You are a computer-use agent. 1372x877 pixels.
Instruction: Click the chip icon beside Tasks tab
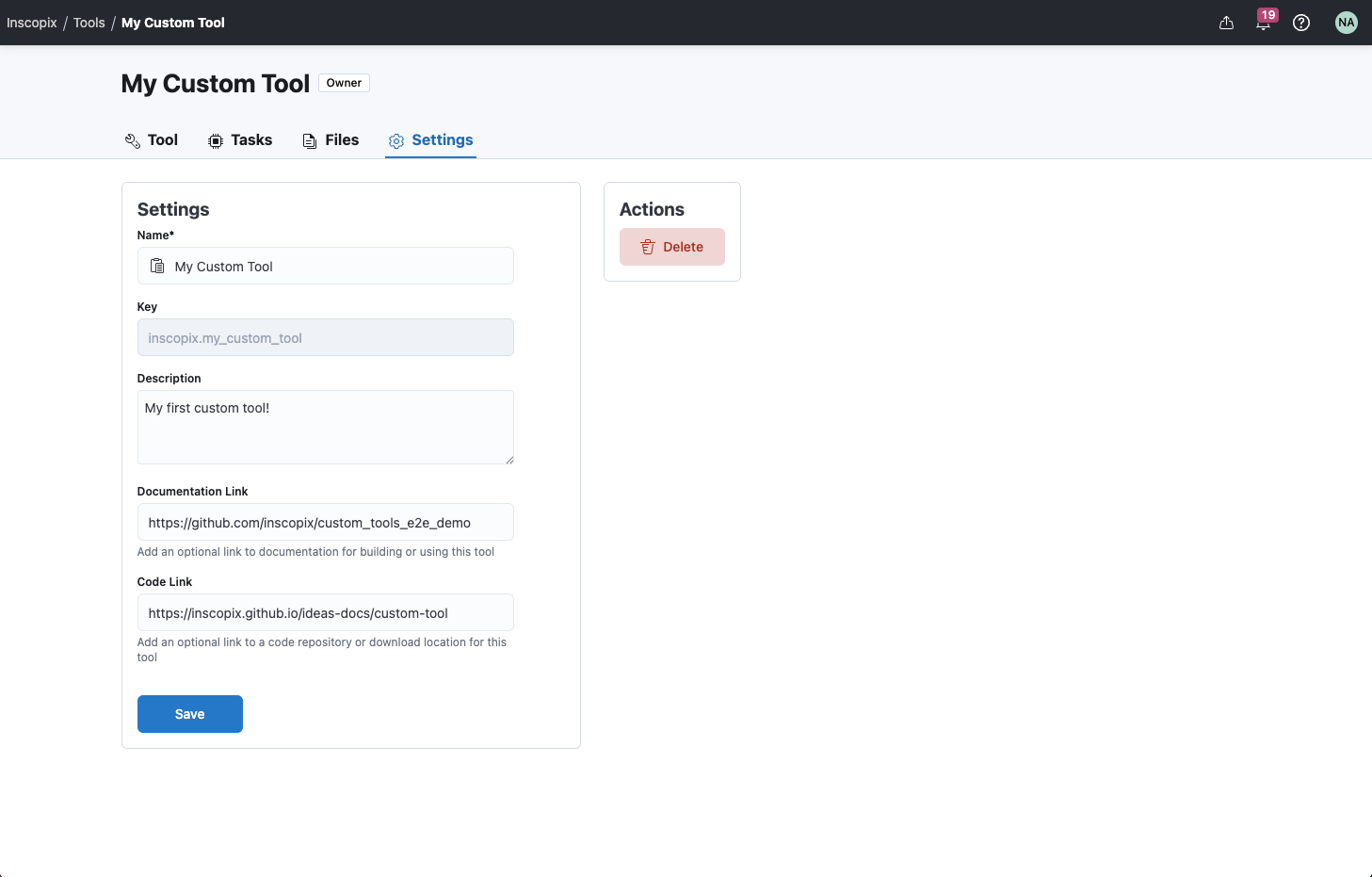click(x=216, y=140)
